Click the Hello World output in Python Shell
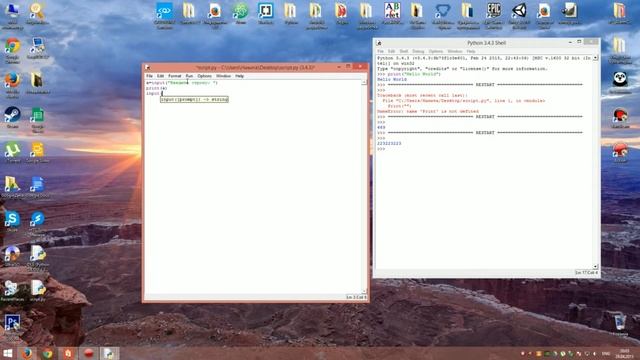 392,80
